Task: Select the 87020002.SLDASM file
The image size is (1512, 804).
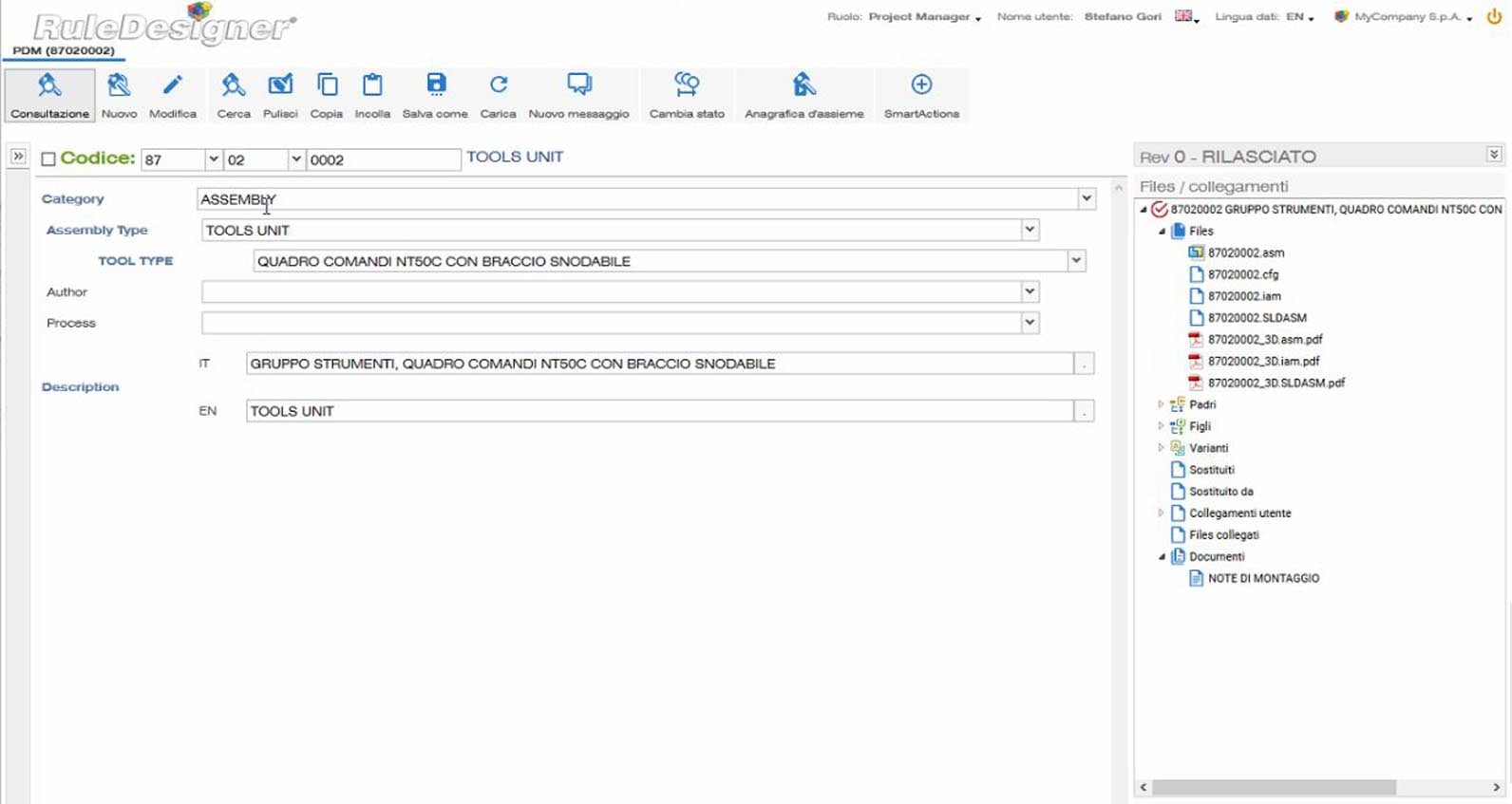Action: tap(1257, 318)
